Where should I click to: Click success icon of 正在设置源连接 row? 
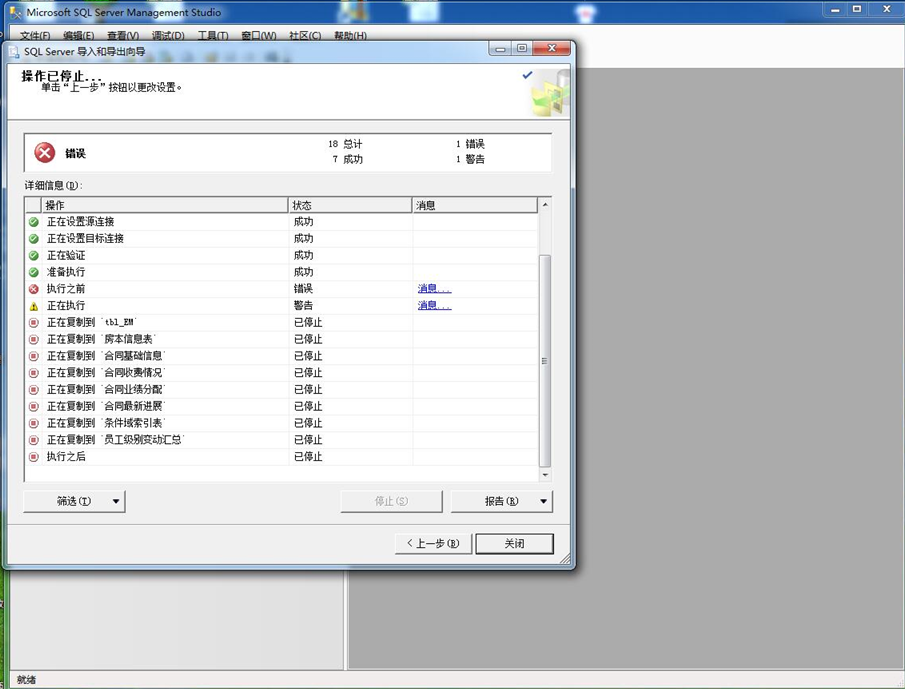click(33, 222)
